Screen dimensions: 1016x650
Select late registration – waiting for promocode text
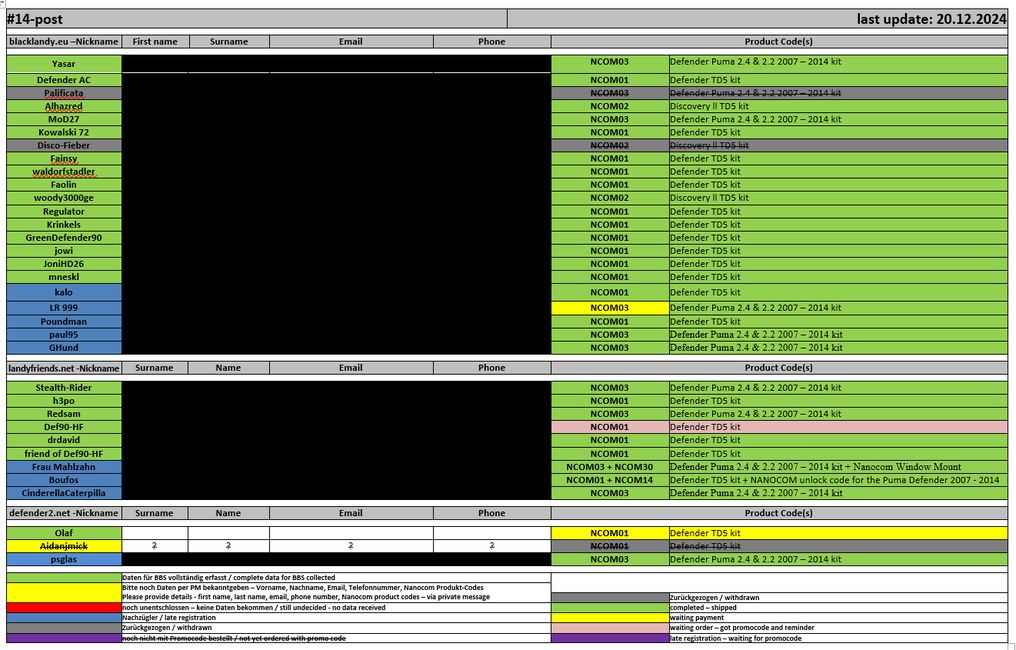(x=735, y=638)
